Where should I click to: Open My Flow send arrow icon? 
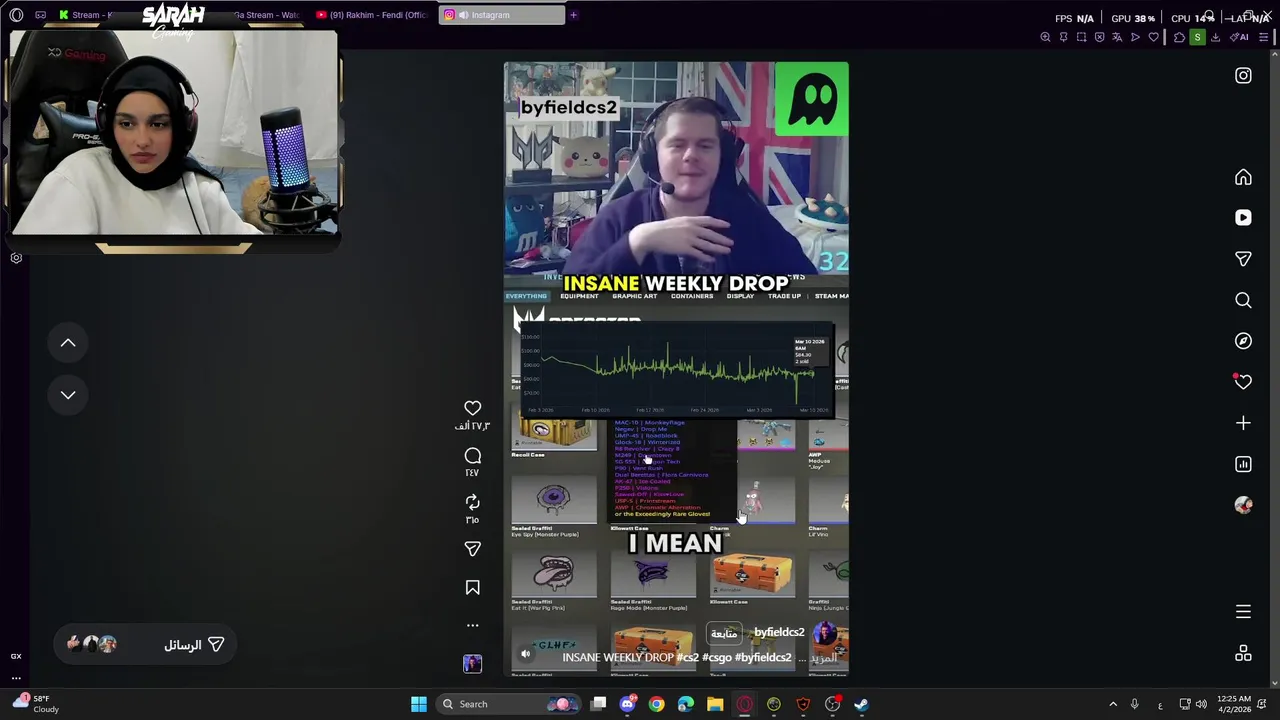[1135, 37]
